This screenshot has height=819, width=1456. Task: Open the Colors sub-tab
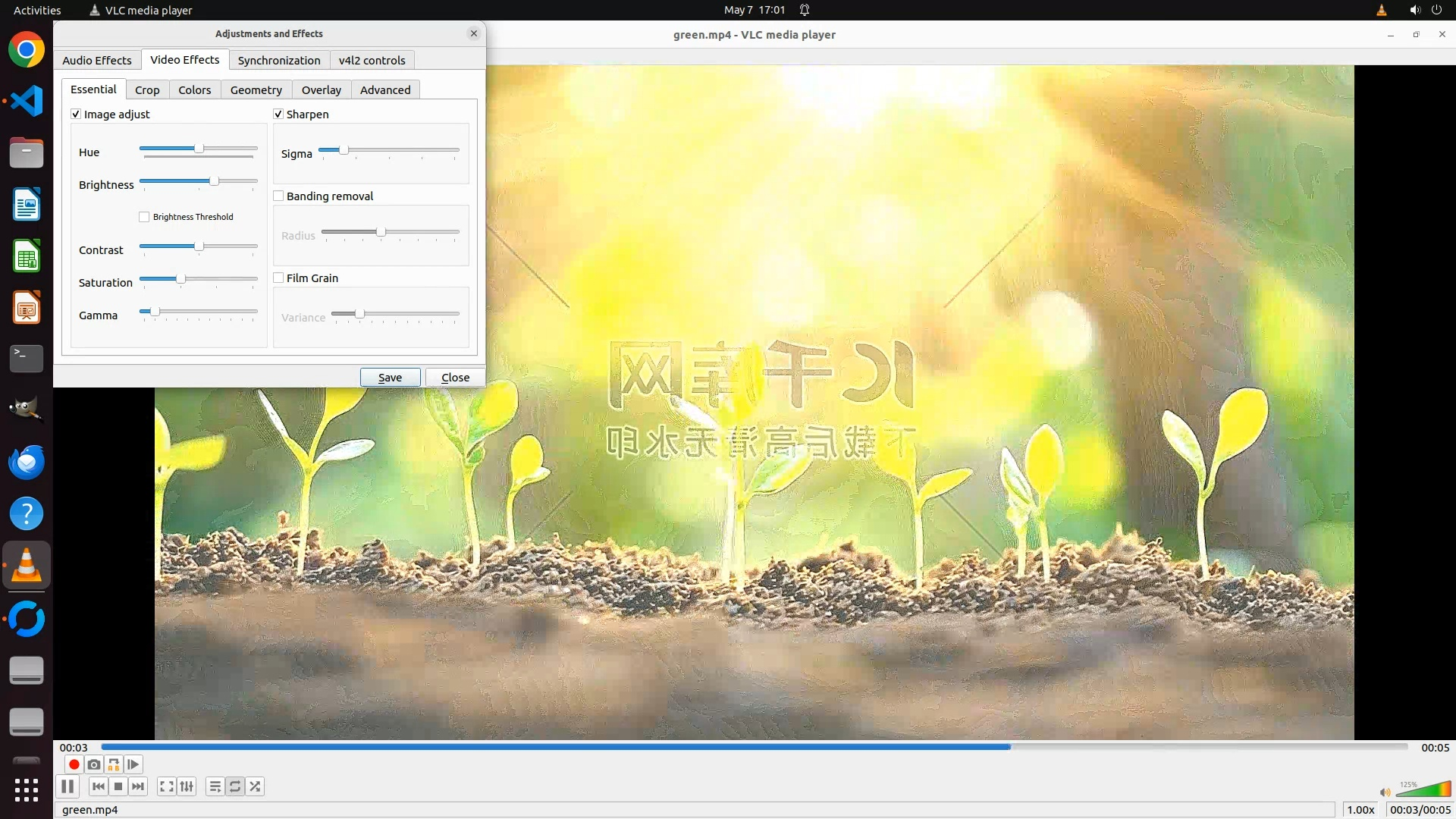(x=194, y=90)
